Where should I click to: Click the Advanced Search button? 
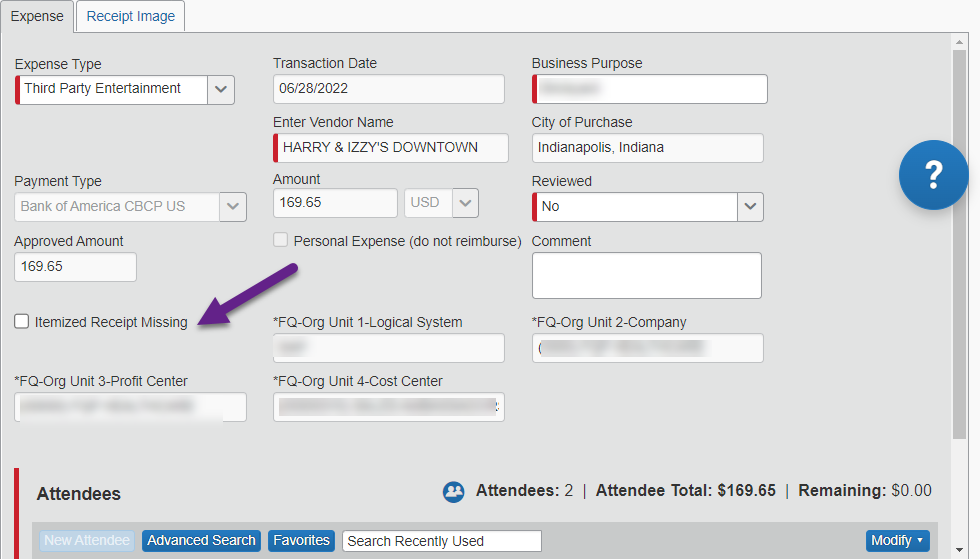tap(201, 541)
